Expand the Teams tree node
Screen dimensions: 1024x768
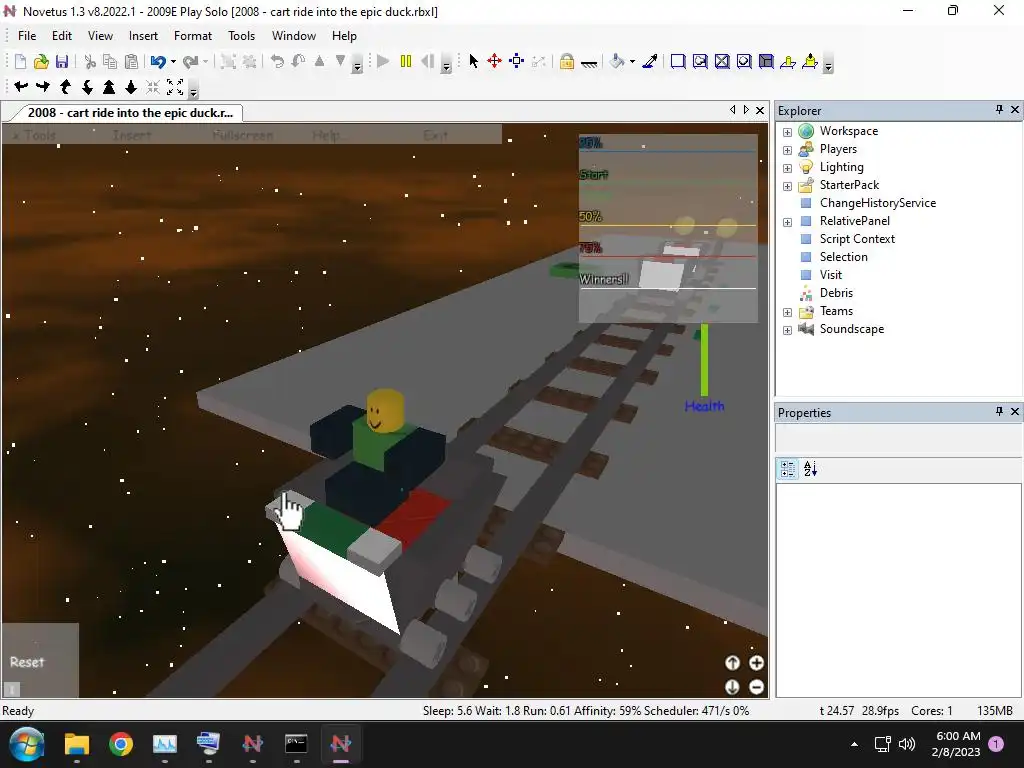click(788, 312)
